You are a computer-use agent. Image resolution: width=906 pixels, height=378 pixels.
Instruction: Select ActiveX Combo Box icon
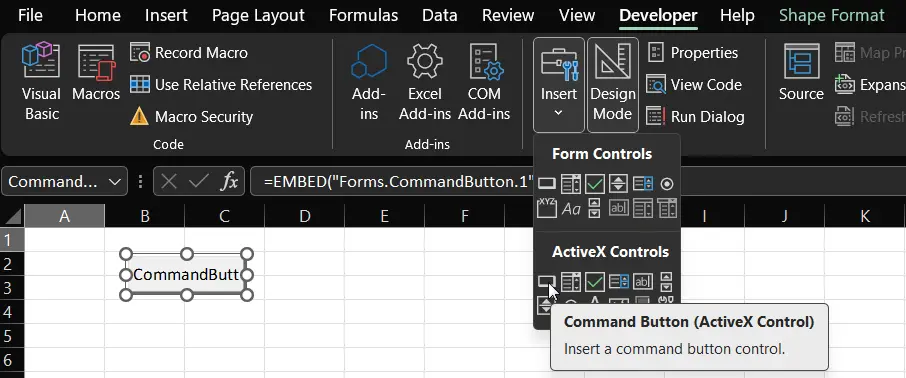pos(571,282)
